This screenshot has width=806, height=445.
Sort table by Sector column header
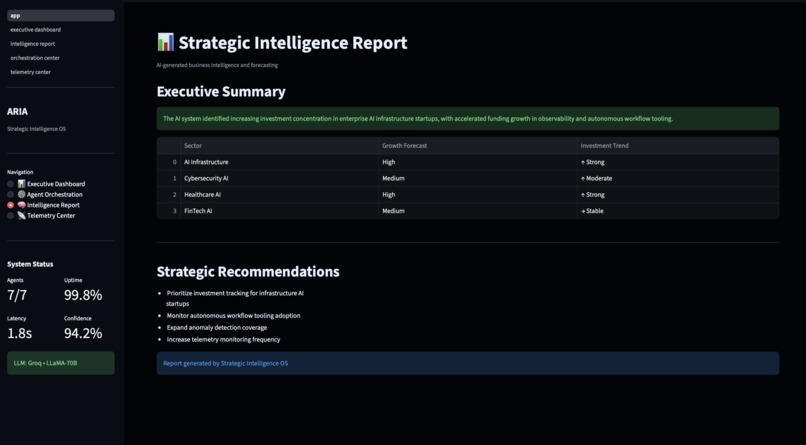[x=279, y=146]
